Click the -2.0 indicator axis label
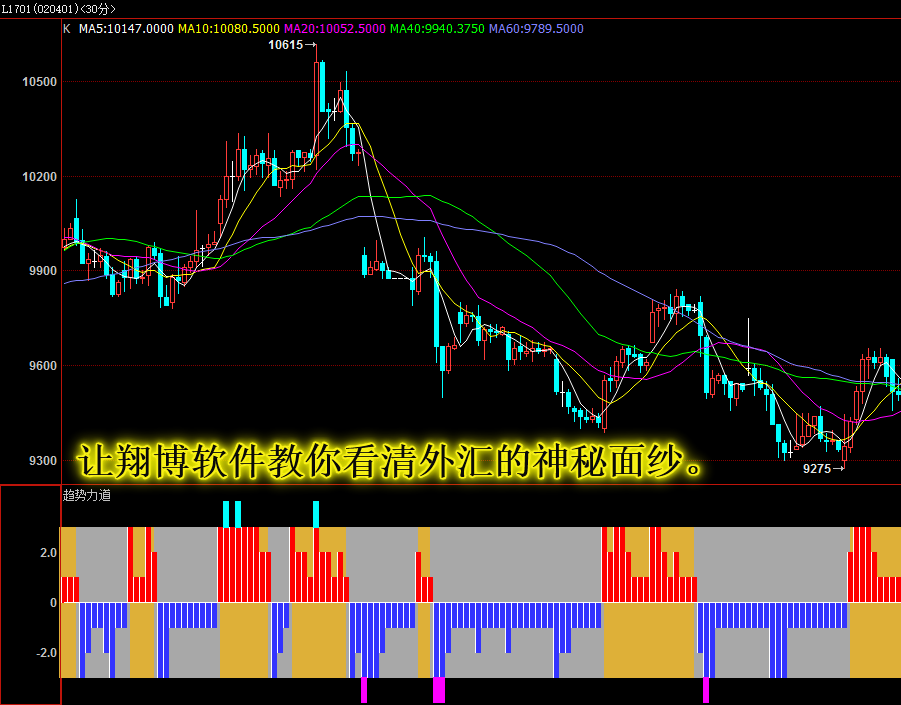Viewport: 901px width, 705px height. [x=46, y=653]
